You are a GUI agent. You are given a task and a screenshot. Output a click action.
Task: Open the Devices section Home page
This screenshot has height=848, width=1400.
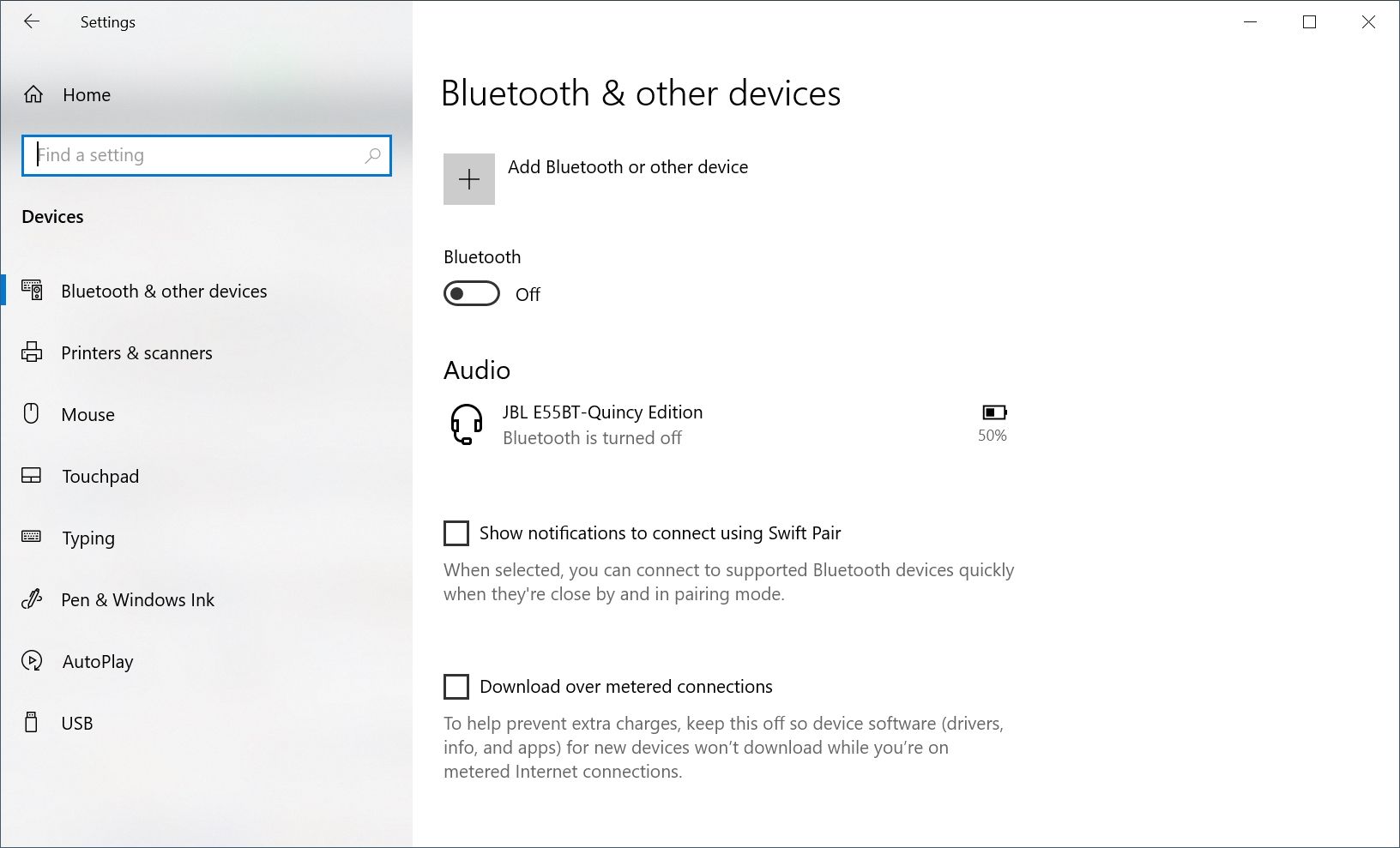pyautogui.click(x=86, y=94)
